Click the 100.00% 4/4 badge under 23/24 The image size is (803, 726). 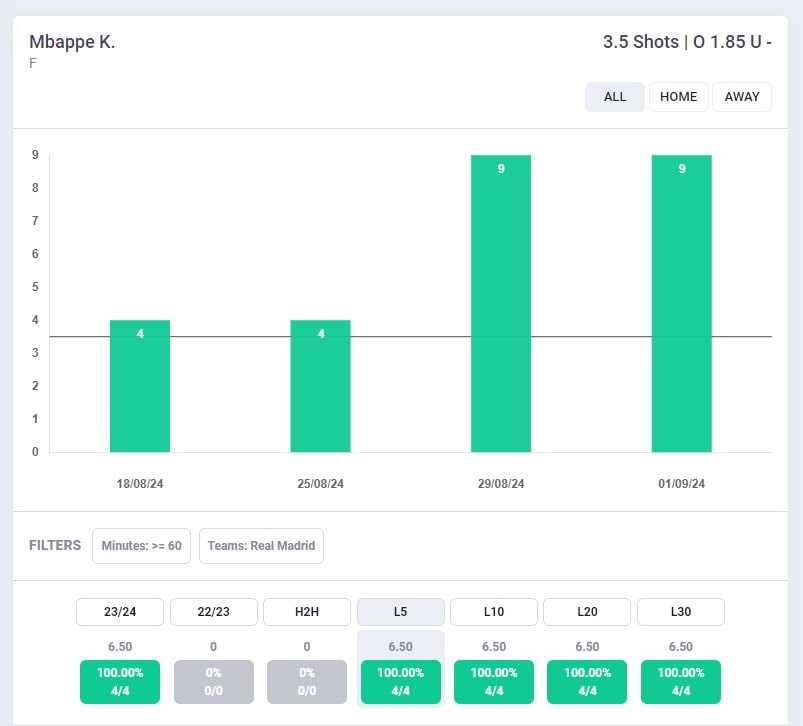point(120,682)
